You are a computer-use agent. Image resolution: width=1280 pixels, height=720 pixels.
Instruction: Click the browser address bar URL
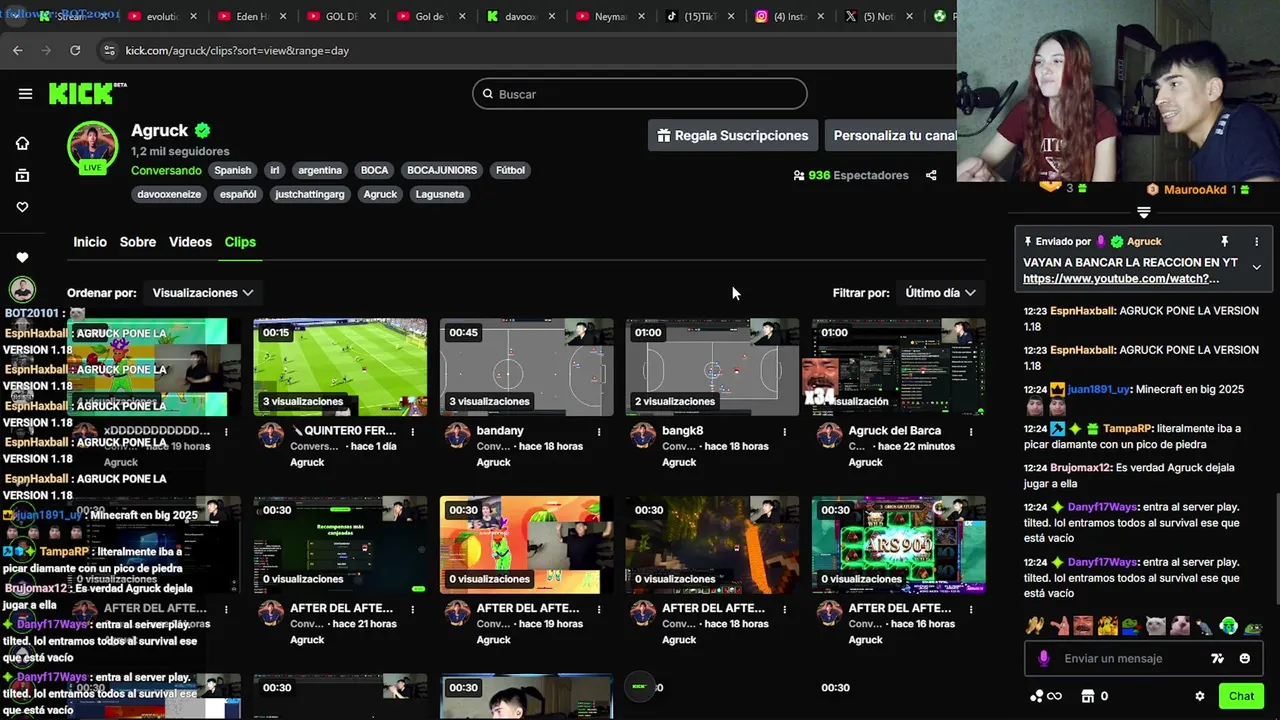click(x=237, y=50)
